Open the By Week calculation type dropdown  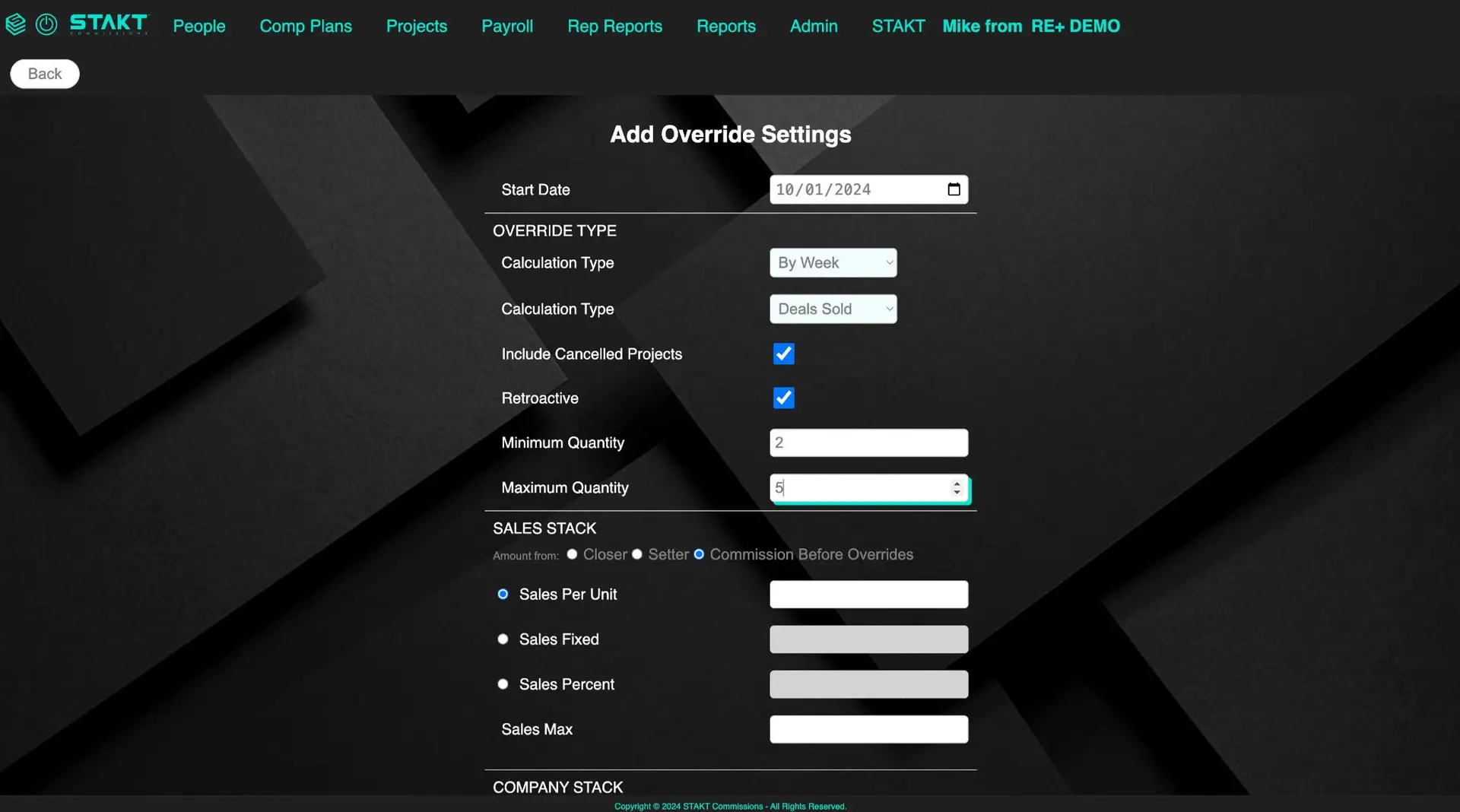833,262
